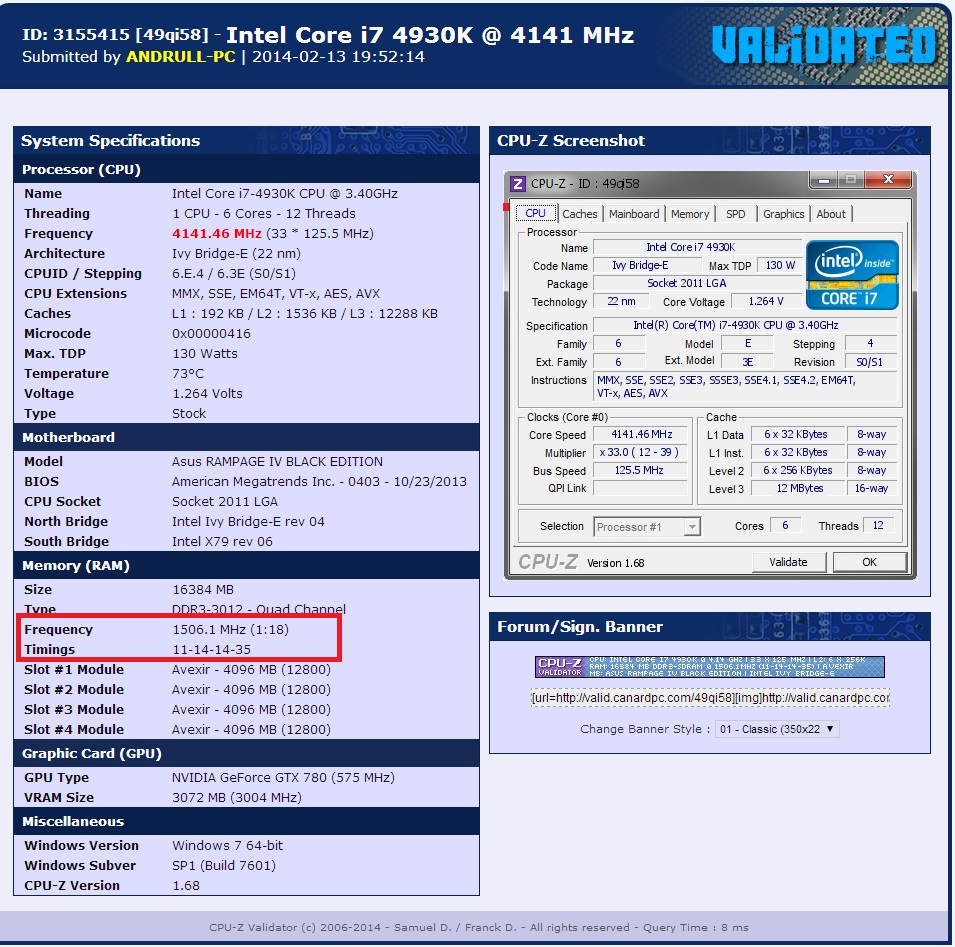
Task: Click the Slot #1 Module Avexir row
Action: 246,670
